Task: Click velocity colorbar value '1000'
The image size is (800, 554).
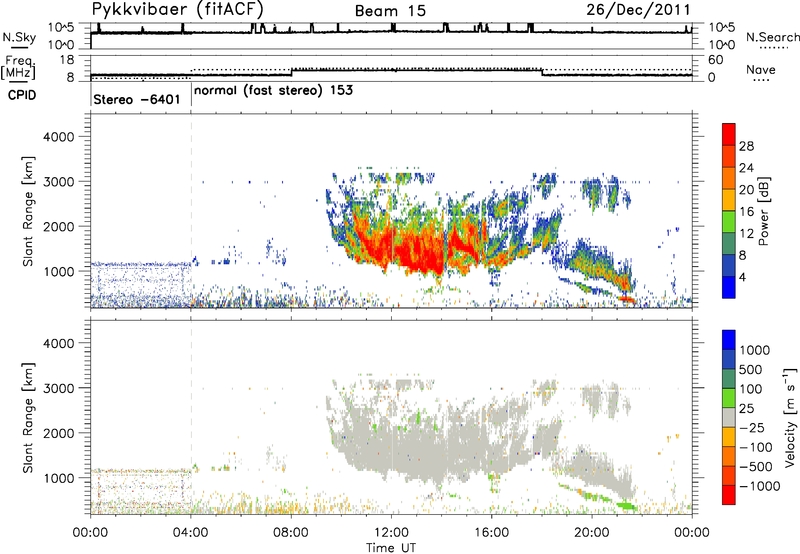Action: point(755,350)
